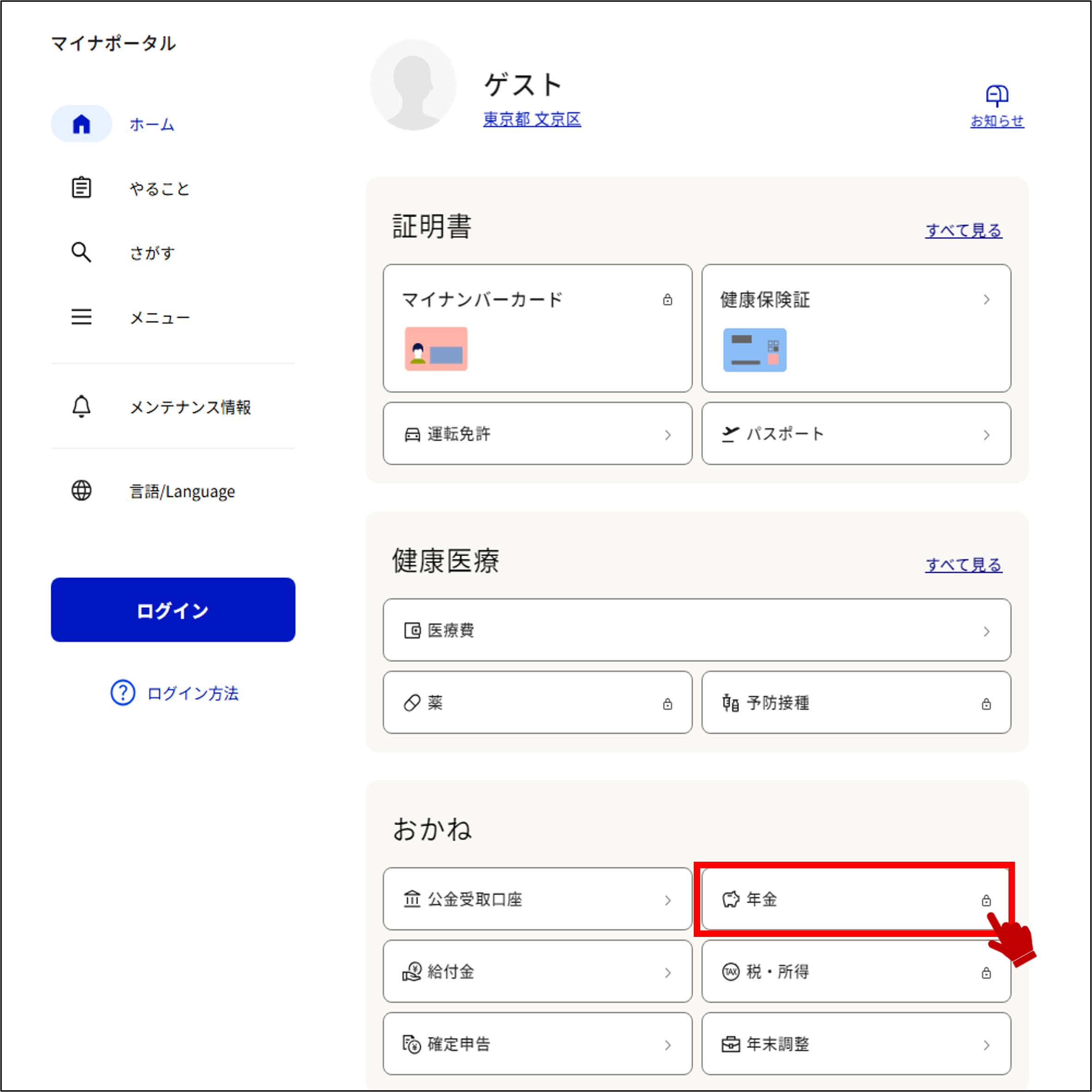1092x1092 pixels.
Task: Click the 税・所得 label
Action: click(x=778, y=972)
